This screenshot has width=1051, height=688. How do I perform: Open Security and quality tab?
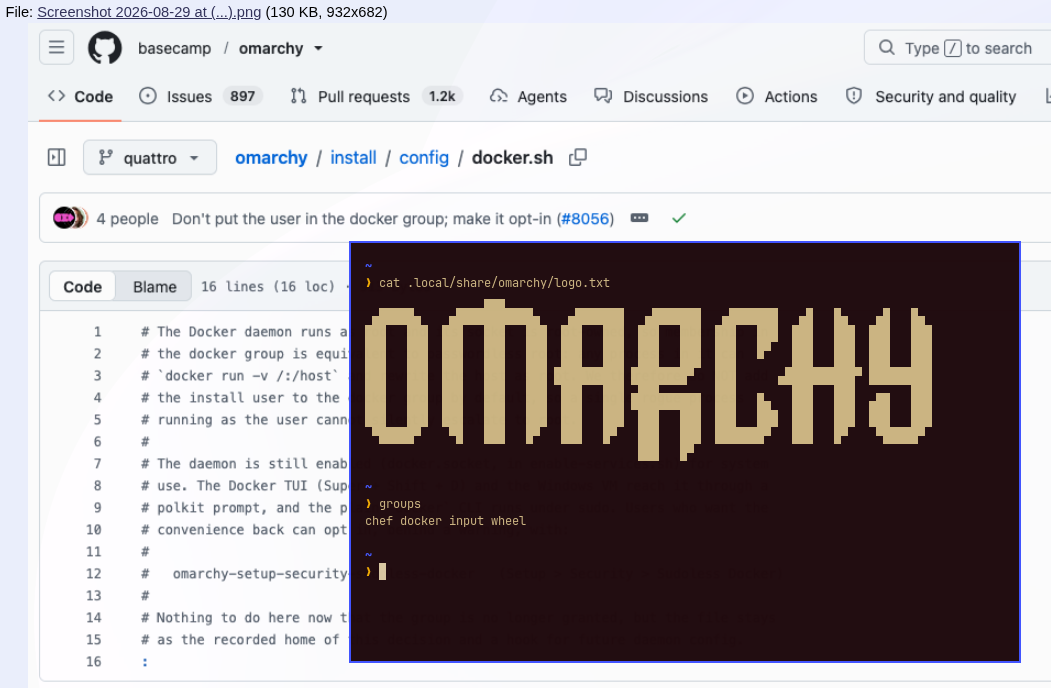[x=931, y=97]
